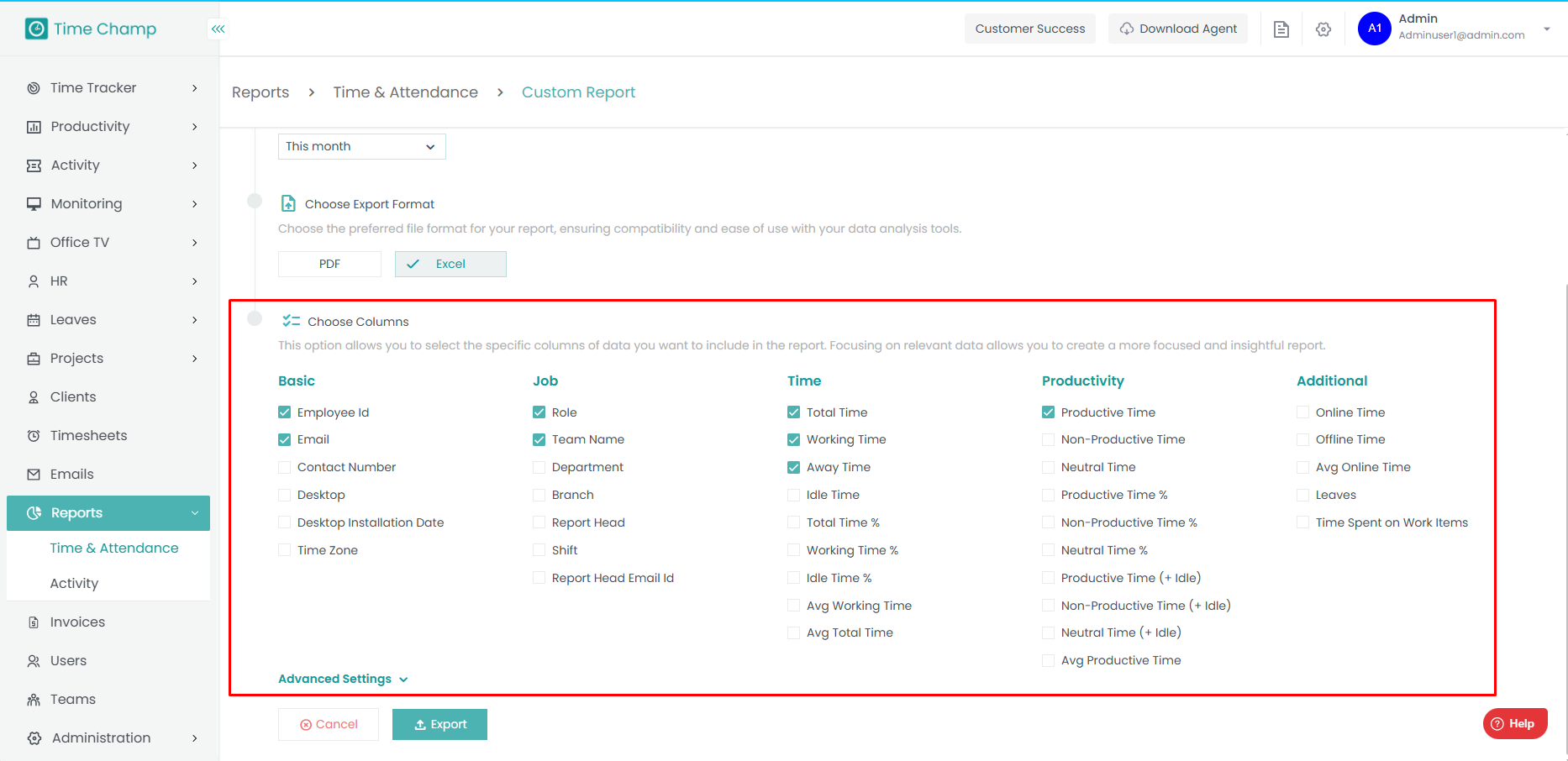
Task: Collapse the sidebar with double-chevron icon
Action: click(x=218, y=29)
